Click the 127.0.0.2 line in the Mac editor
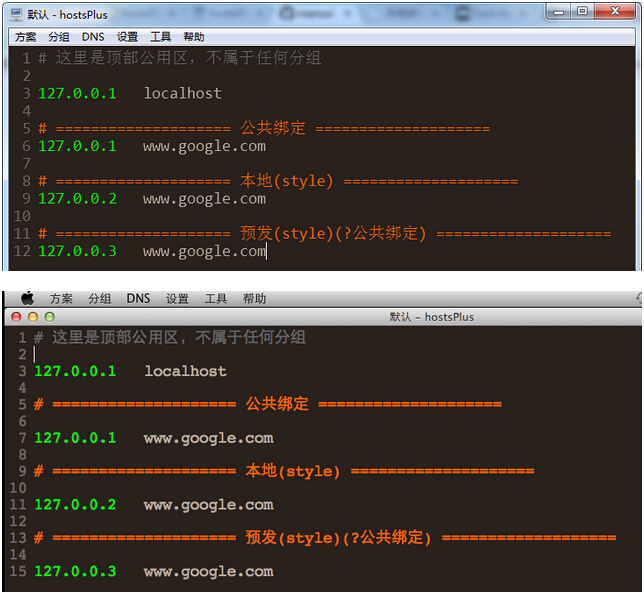 click(x=75, y=505)
